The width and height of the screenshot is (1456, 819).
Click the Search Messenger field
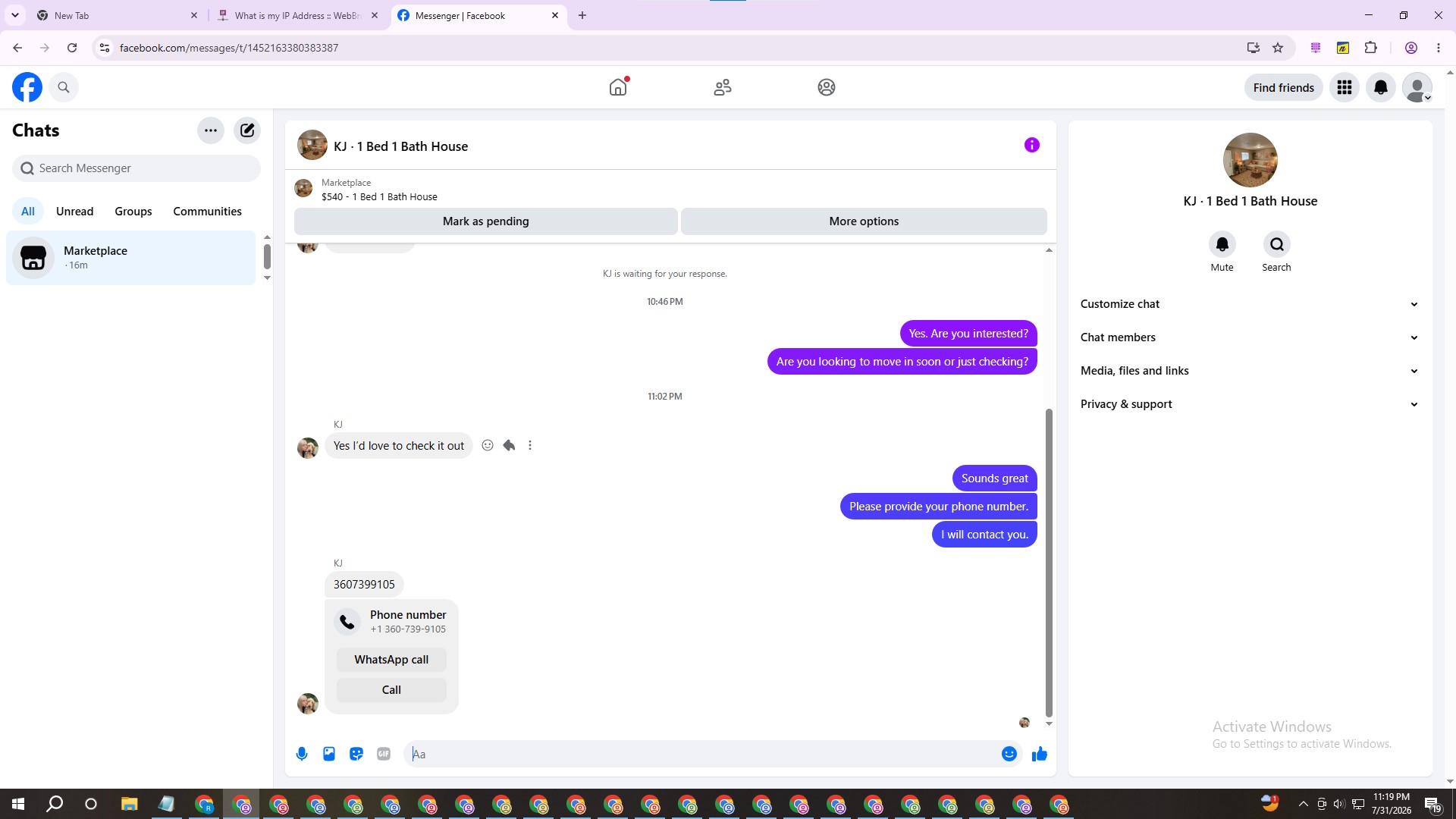[136, 168]
